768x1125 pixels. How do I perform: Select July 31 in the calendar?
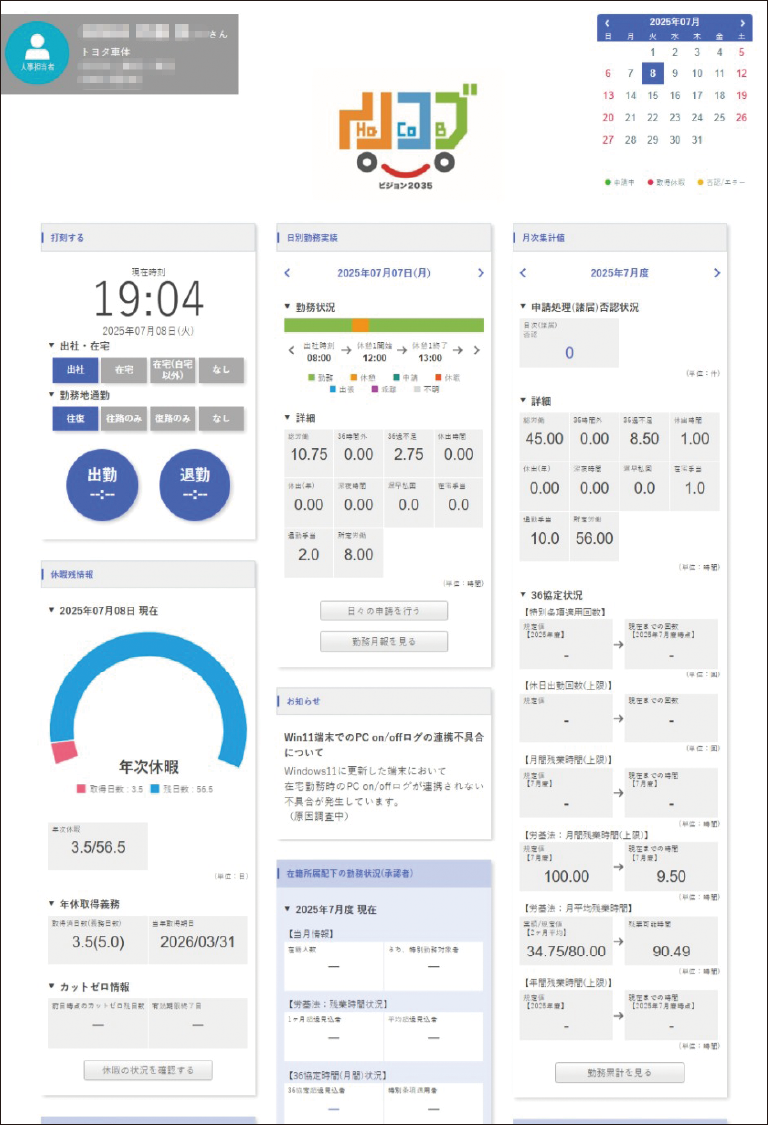(697, 140)
